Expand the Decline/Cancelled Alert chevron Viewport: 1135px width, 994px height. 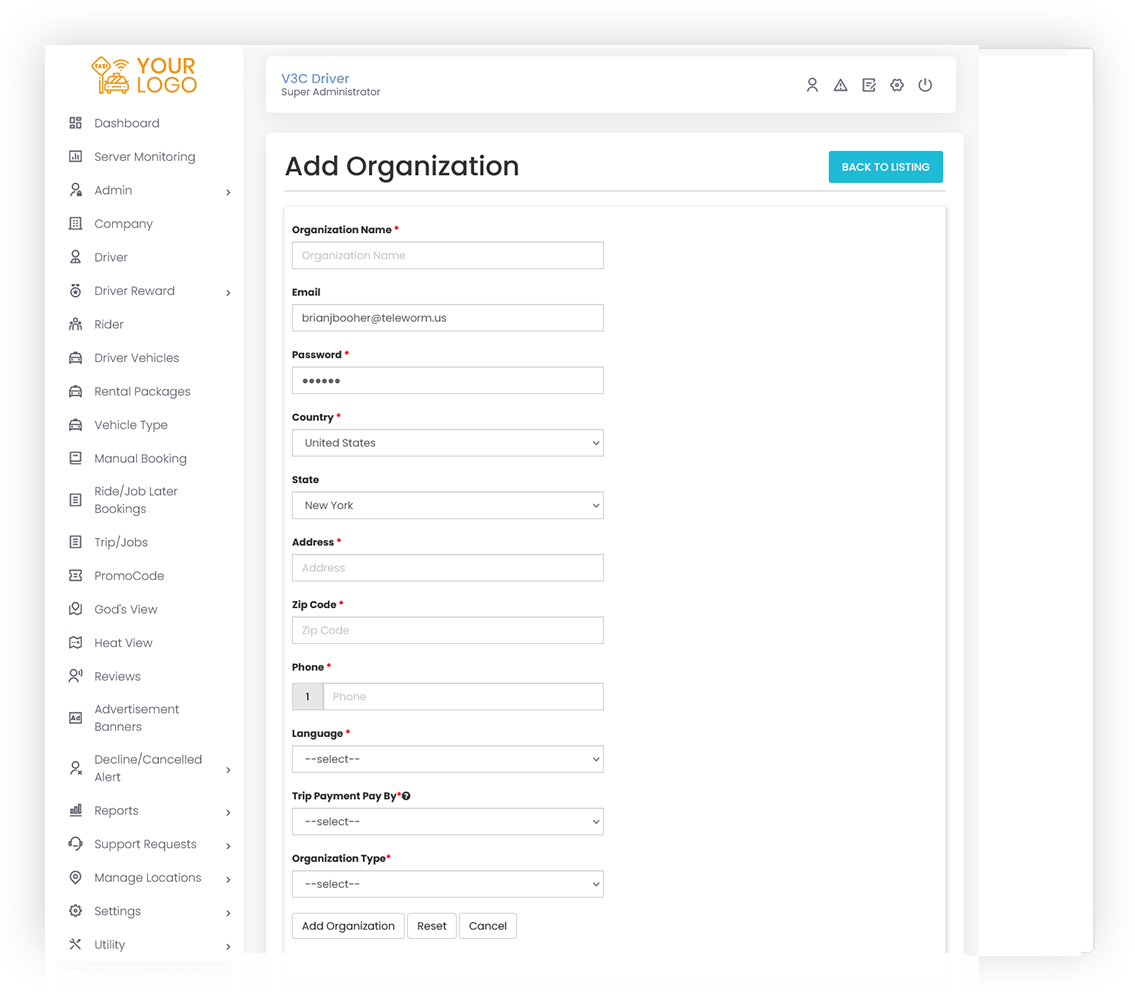[x=228, y=770]
